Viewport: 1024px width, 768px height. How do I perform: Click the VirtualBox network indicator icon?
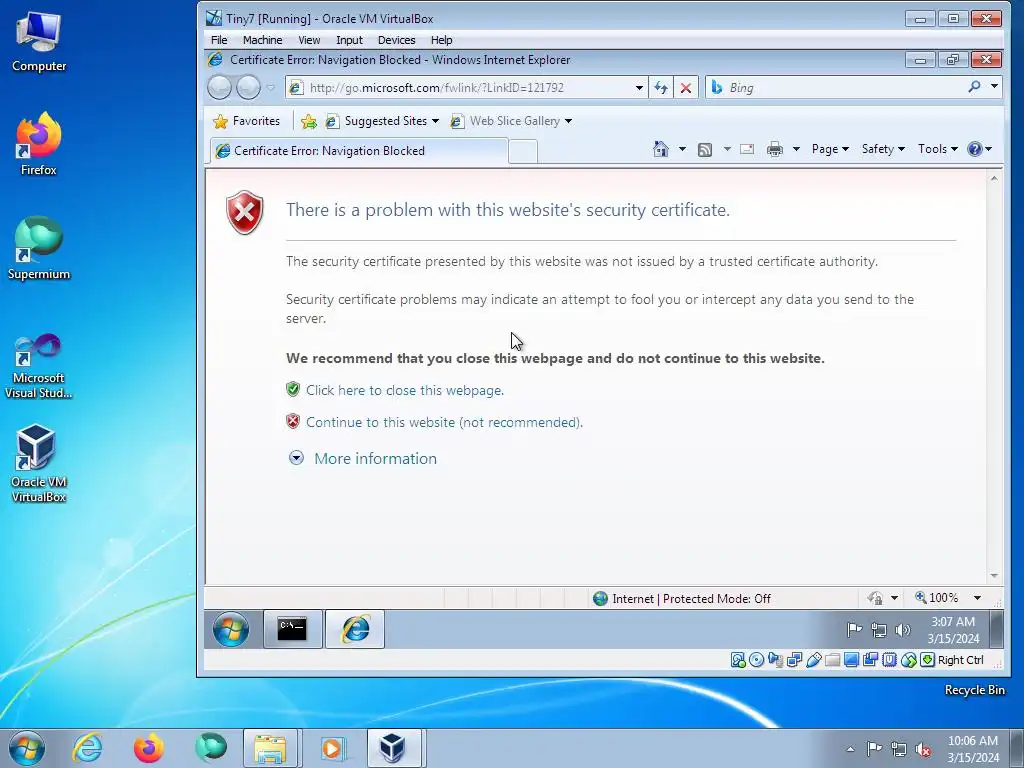[794, 660]
